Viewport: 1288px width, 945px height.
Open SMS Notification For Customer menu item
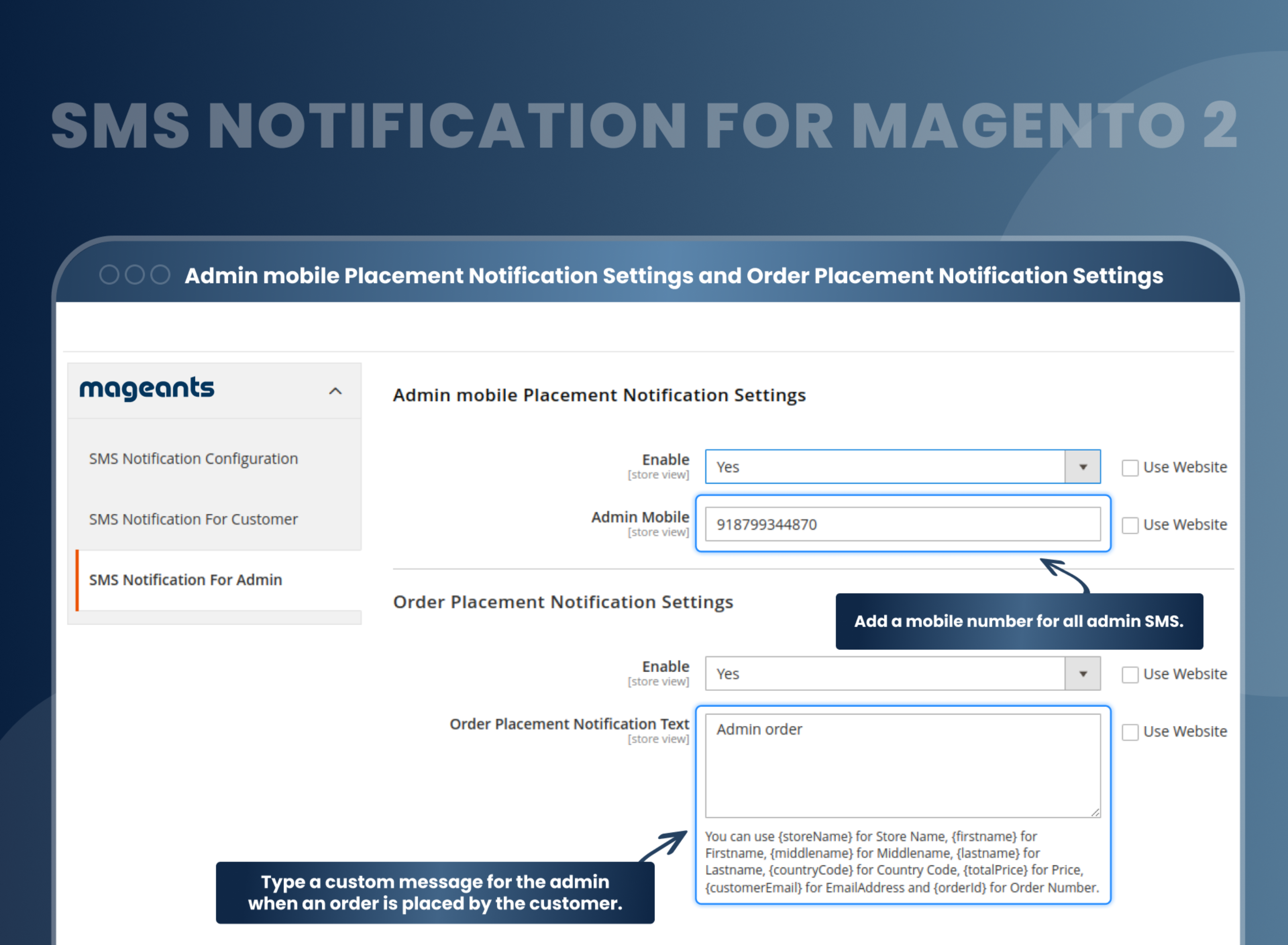(x=193, y=519)
